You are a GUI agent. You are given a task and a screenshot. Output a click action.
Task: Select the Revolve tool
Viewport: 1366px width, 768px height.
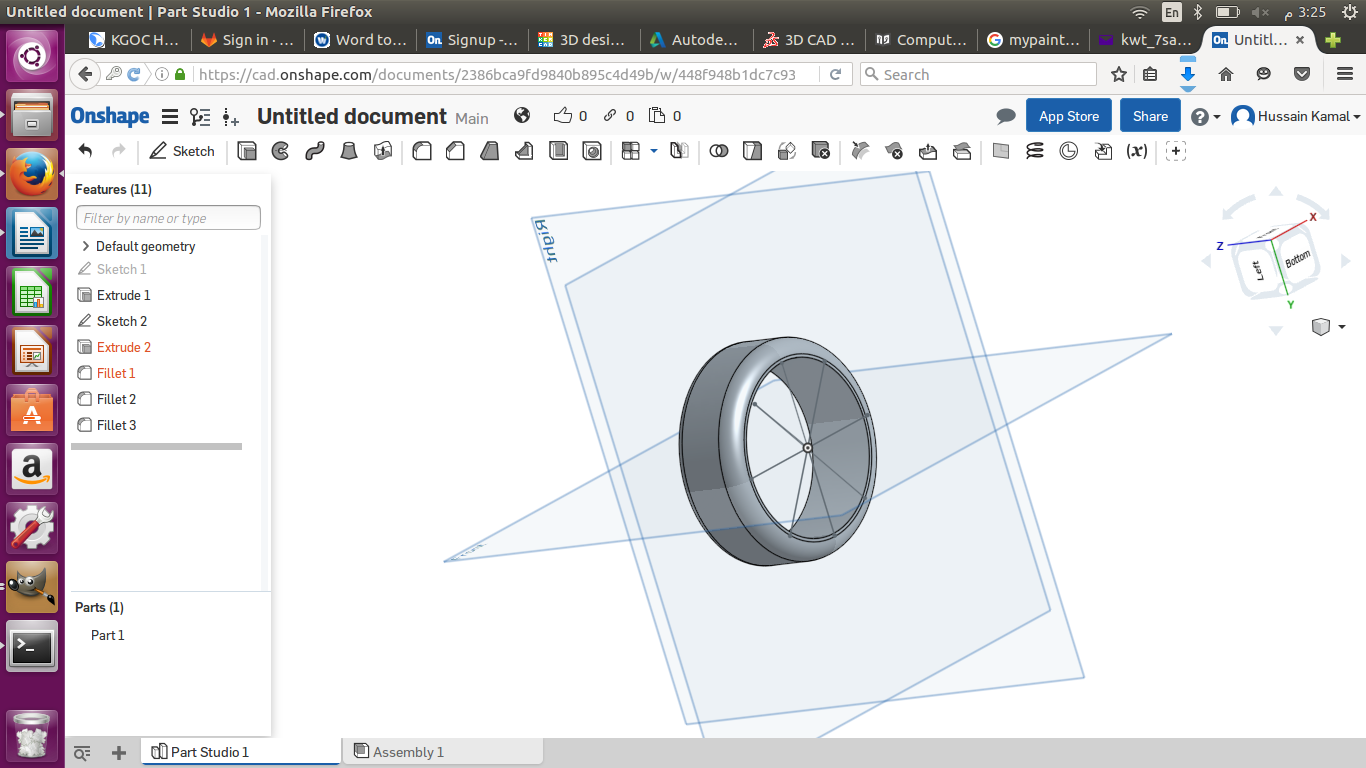(281, 151)
